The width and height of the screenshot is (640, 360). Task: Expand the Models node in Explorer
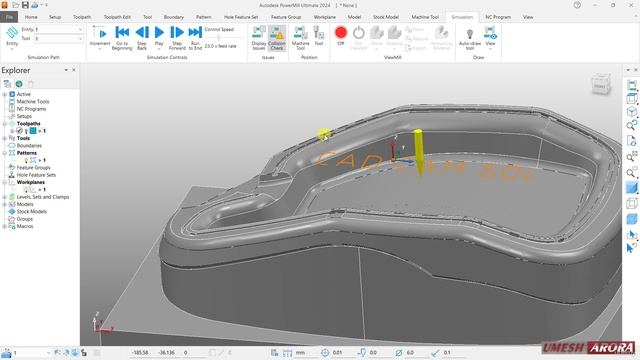[4, 204]
